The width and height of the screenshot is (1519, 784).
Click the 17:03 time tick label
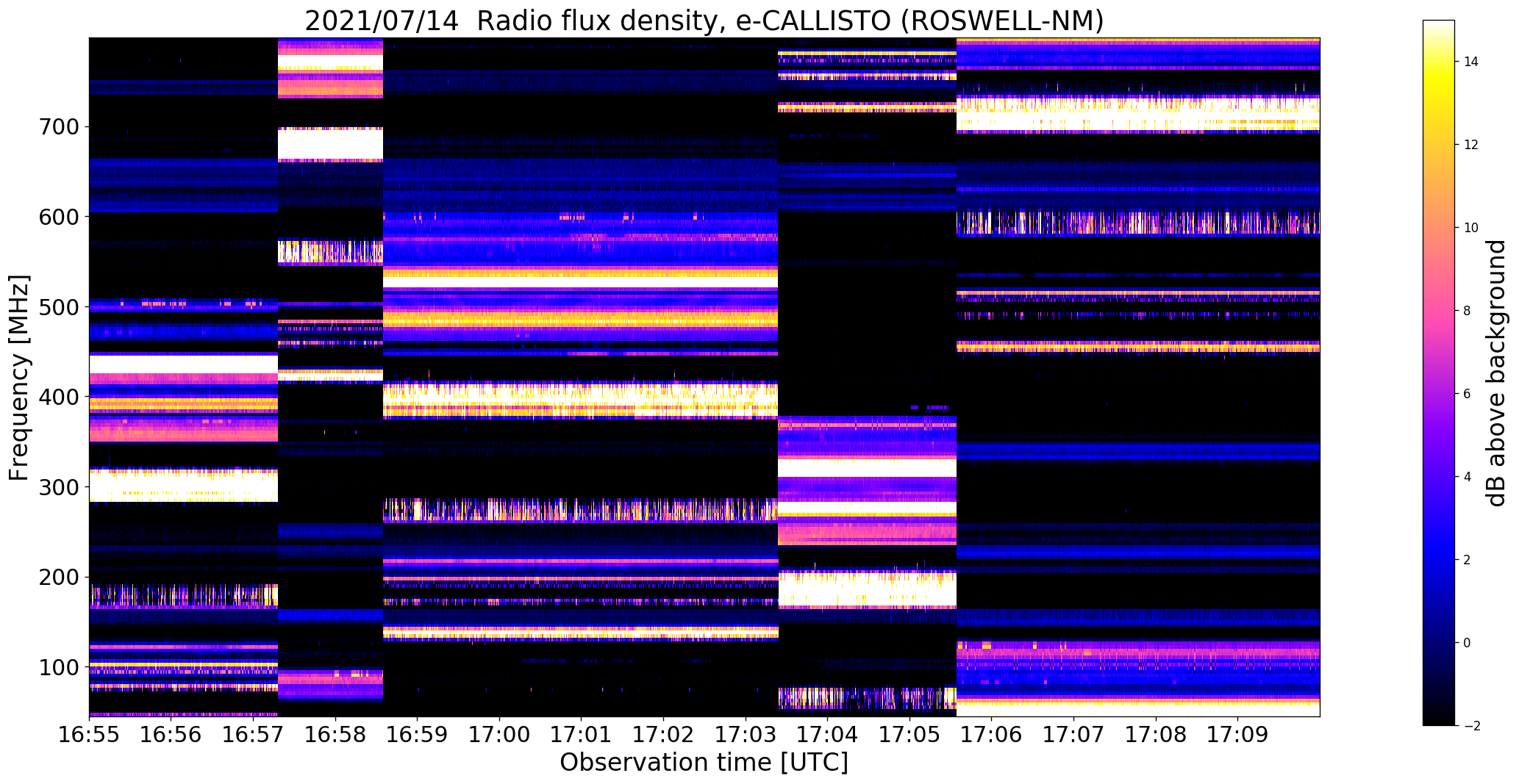click(x=746, y=735)
